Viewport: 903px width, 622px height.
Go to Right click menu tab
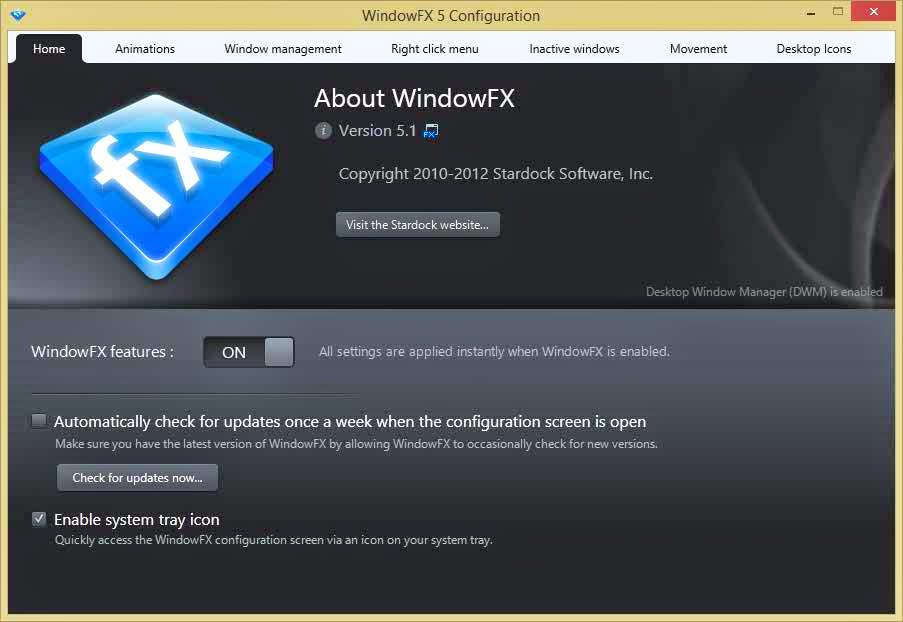coord(435,49)
